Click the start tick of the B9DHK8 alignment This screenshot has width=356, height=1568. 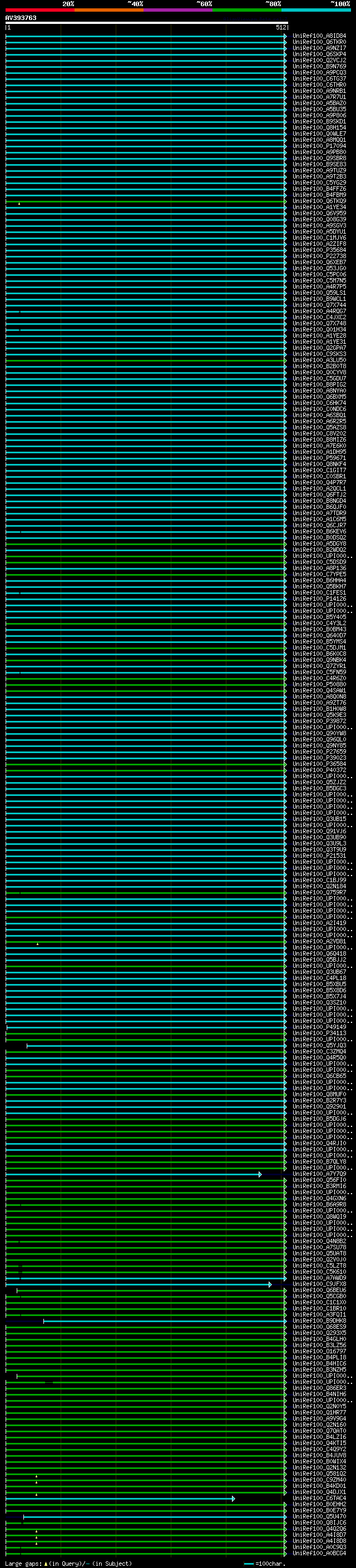pyautogui.click(x=43, y=1321)
